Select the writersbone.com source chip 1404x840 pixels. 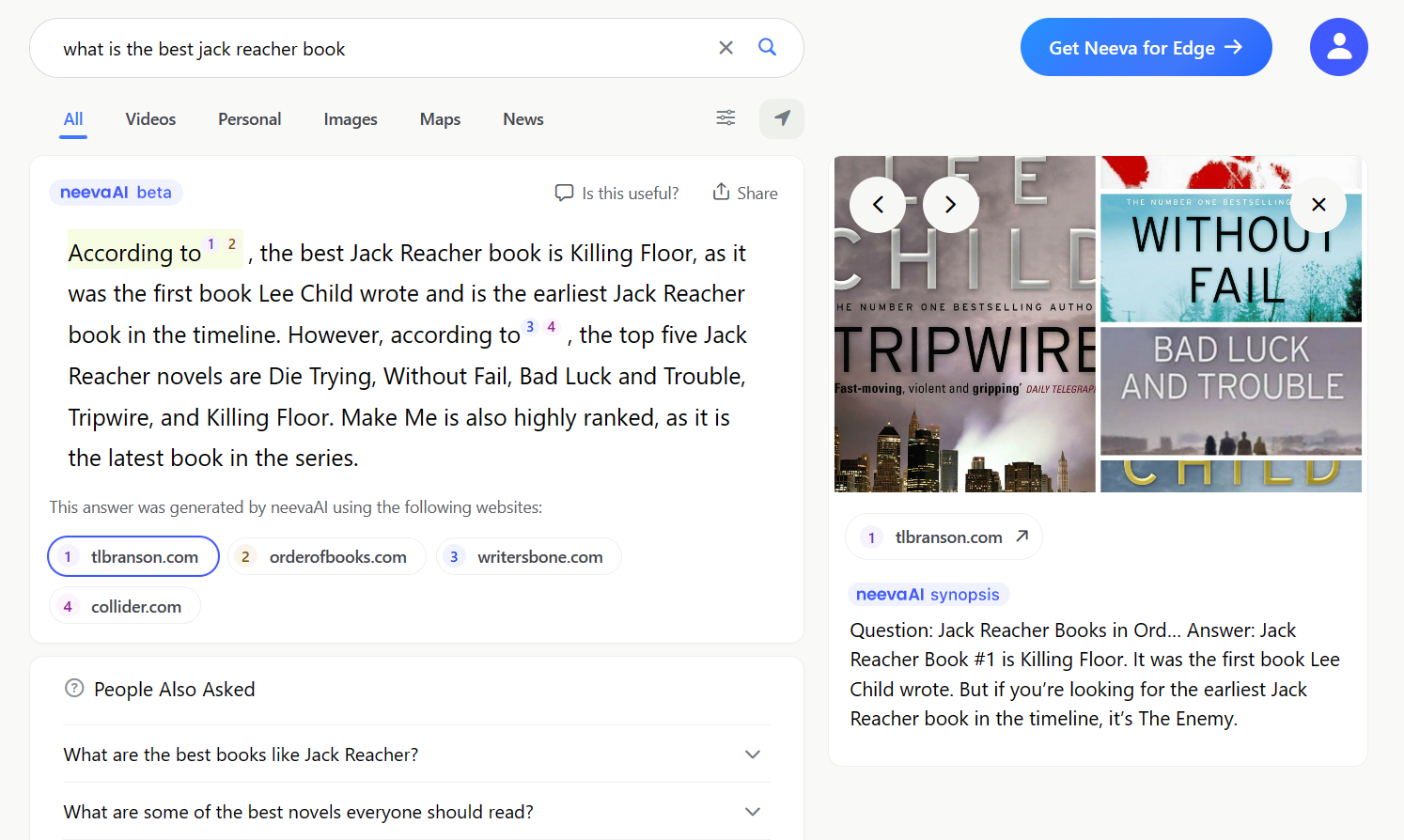tap(529, 556)
